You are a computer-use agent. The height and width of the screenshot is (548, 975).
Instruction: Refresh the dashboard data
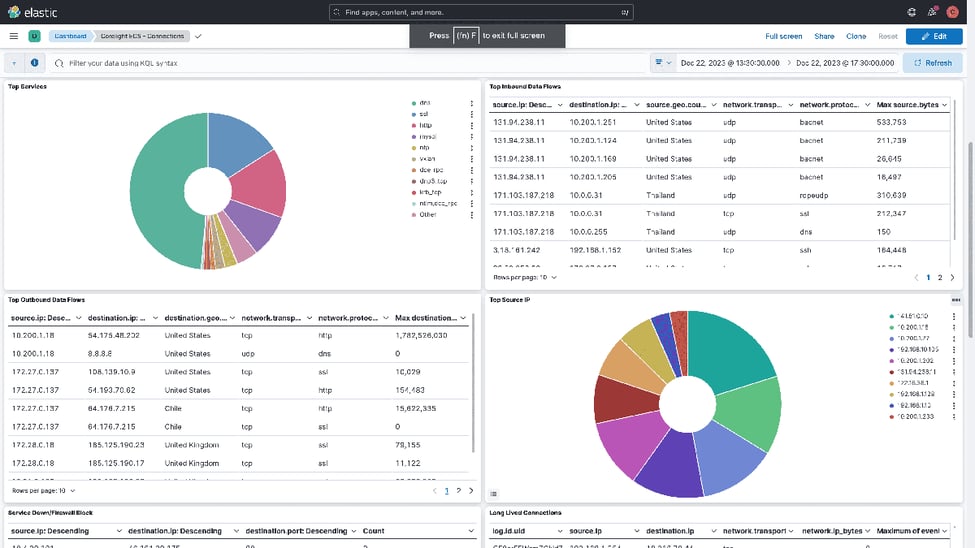pyautogui.click(x=932, y=62)
